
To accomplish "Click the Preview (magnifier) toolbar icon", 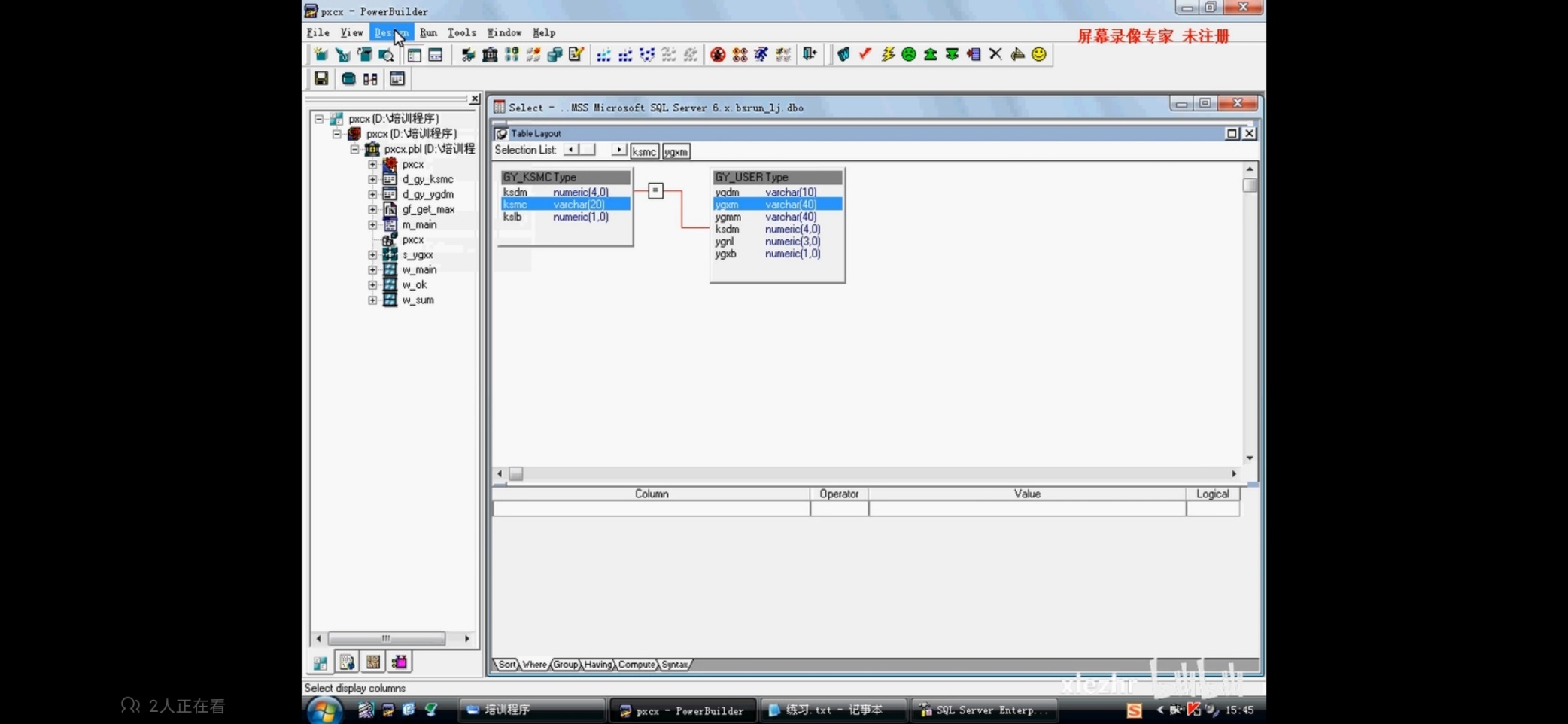I will 386,54.
